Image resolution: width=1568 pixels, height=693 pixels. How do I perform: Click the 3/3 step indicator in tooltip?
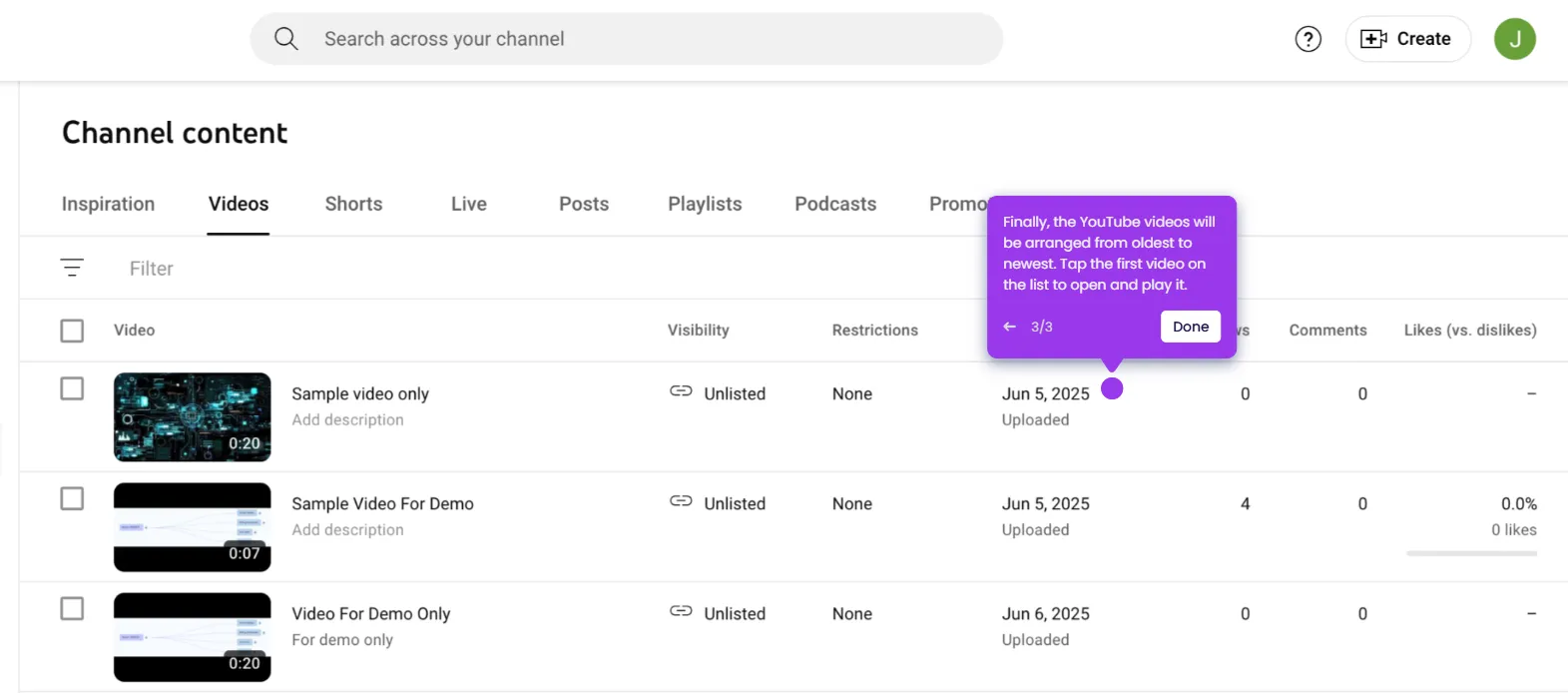tap(1042, 327)
